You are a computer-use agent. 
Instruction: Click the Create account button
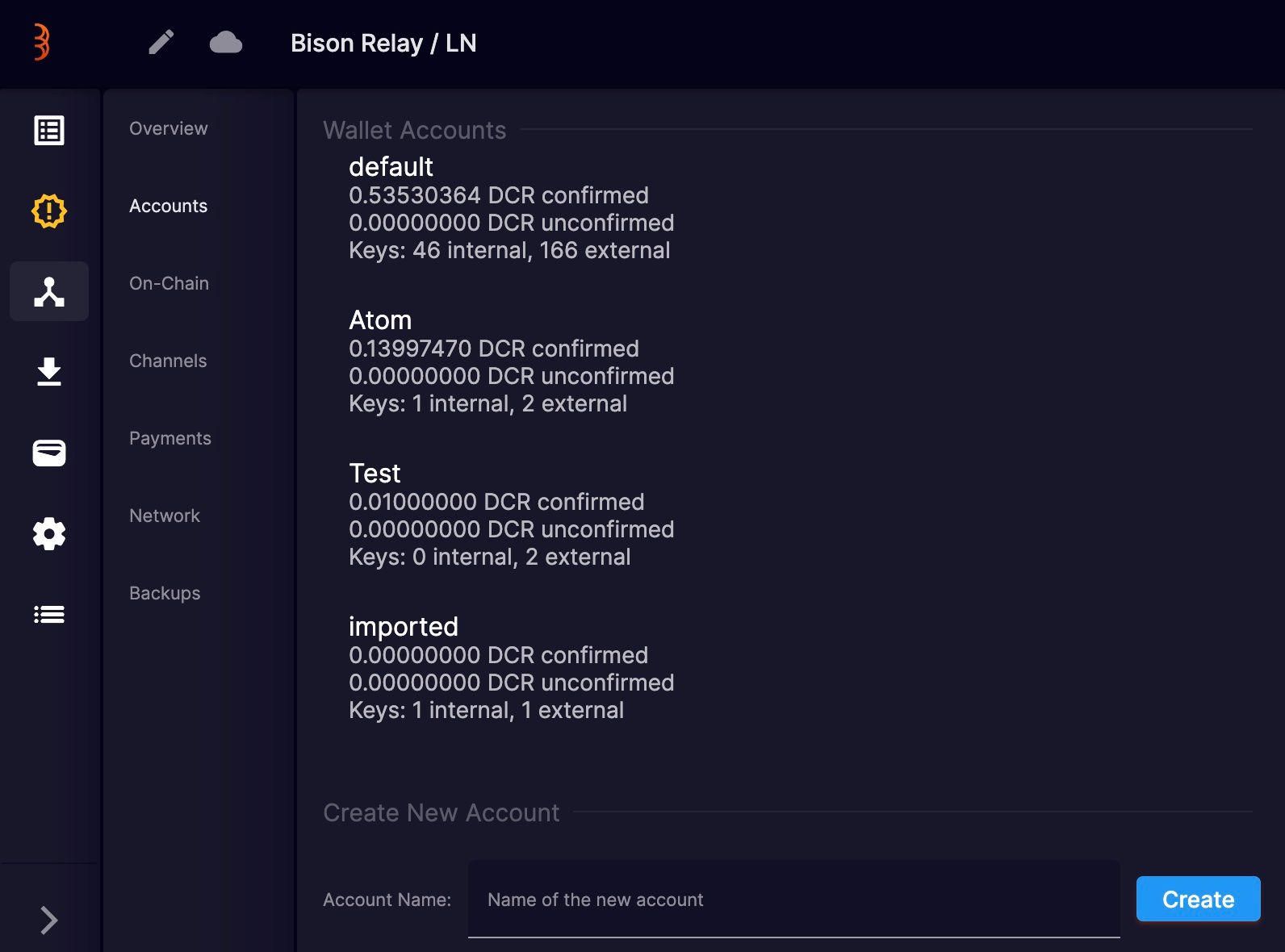1199,899
